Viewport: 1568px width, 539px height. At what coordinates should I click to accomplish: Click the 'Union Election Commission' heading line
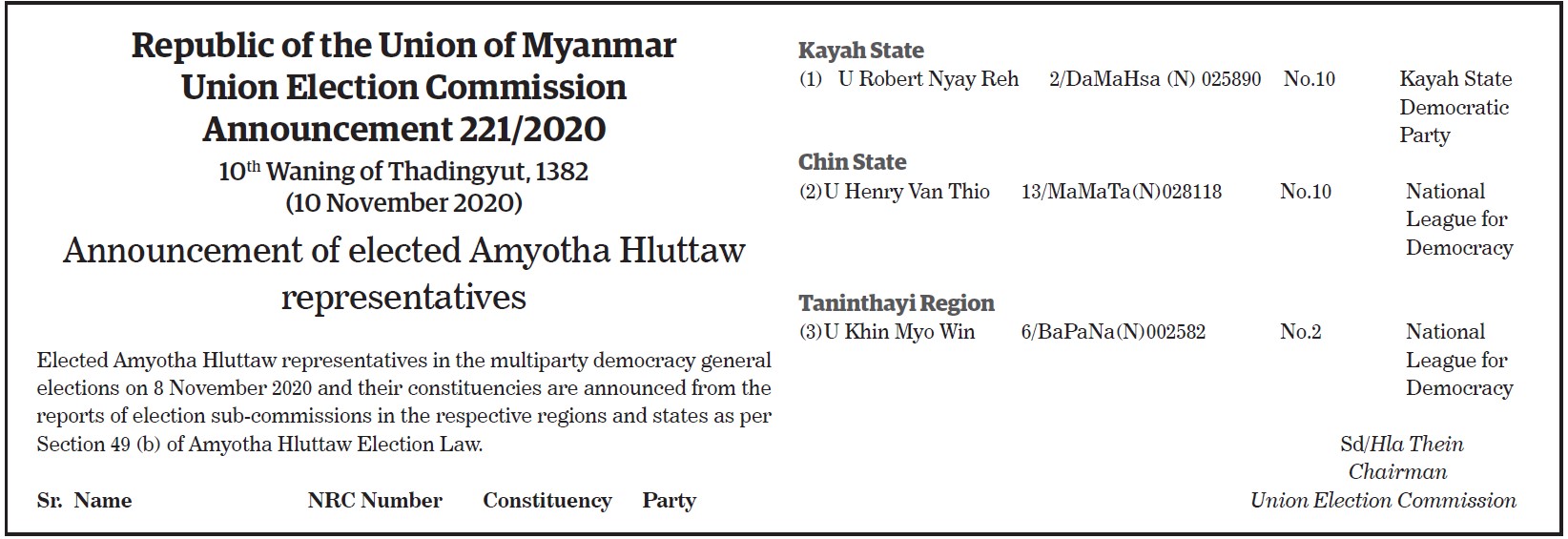403,87
